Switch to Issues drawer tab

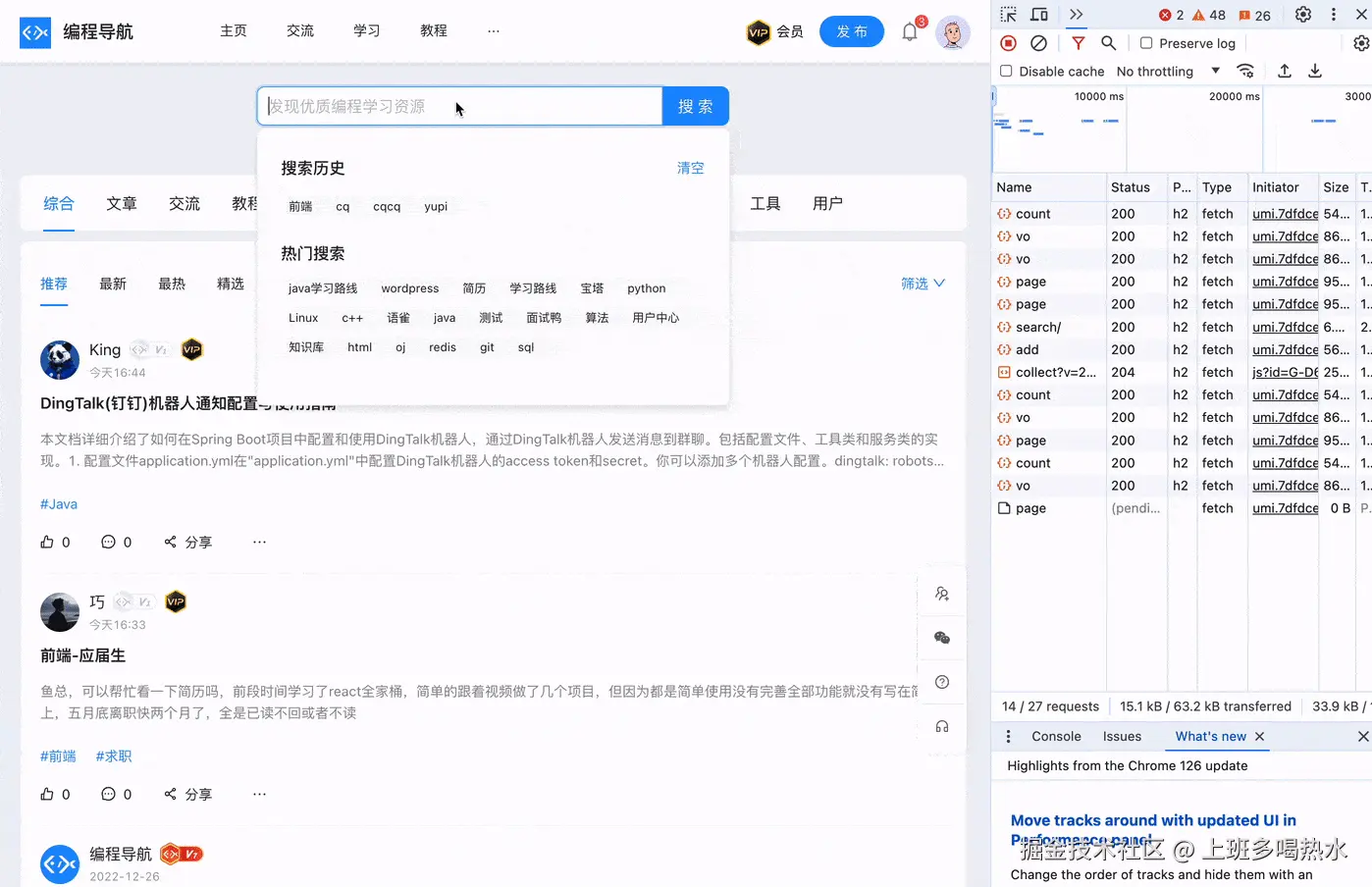point(1122,736)
